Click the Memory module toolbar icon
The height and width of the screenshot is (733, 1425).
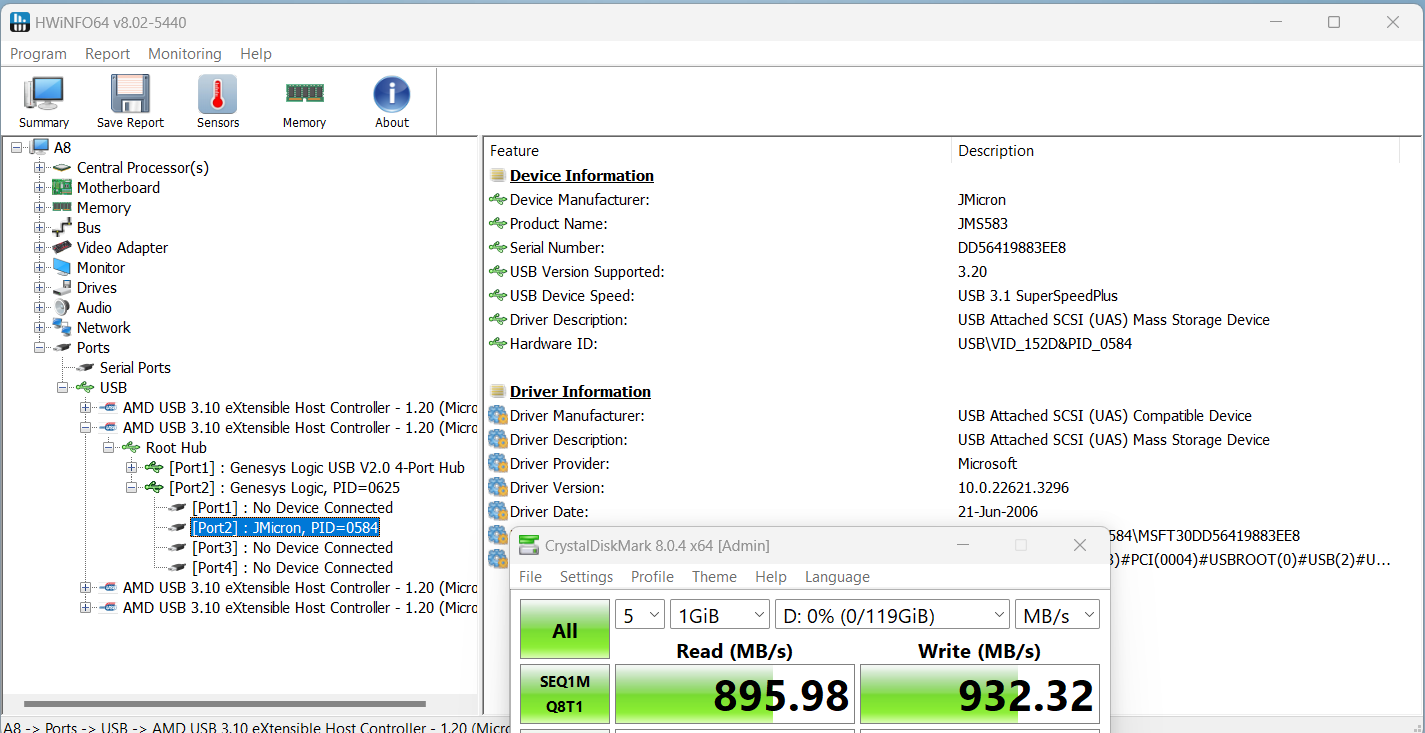(x=304, y=101)
